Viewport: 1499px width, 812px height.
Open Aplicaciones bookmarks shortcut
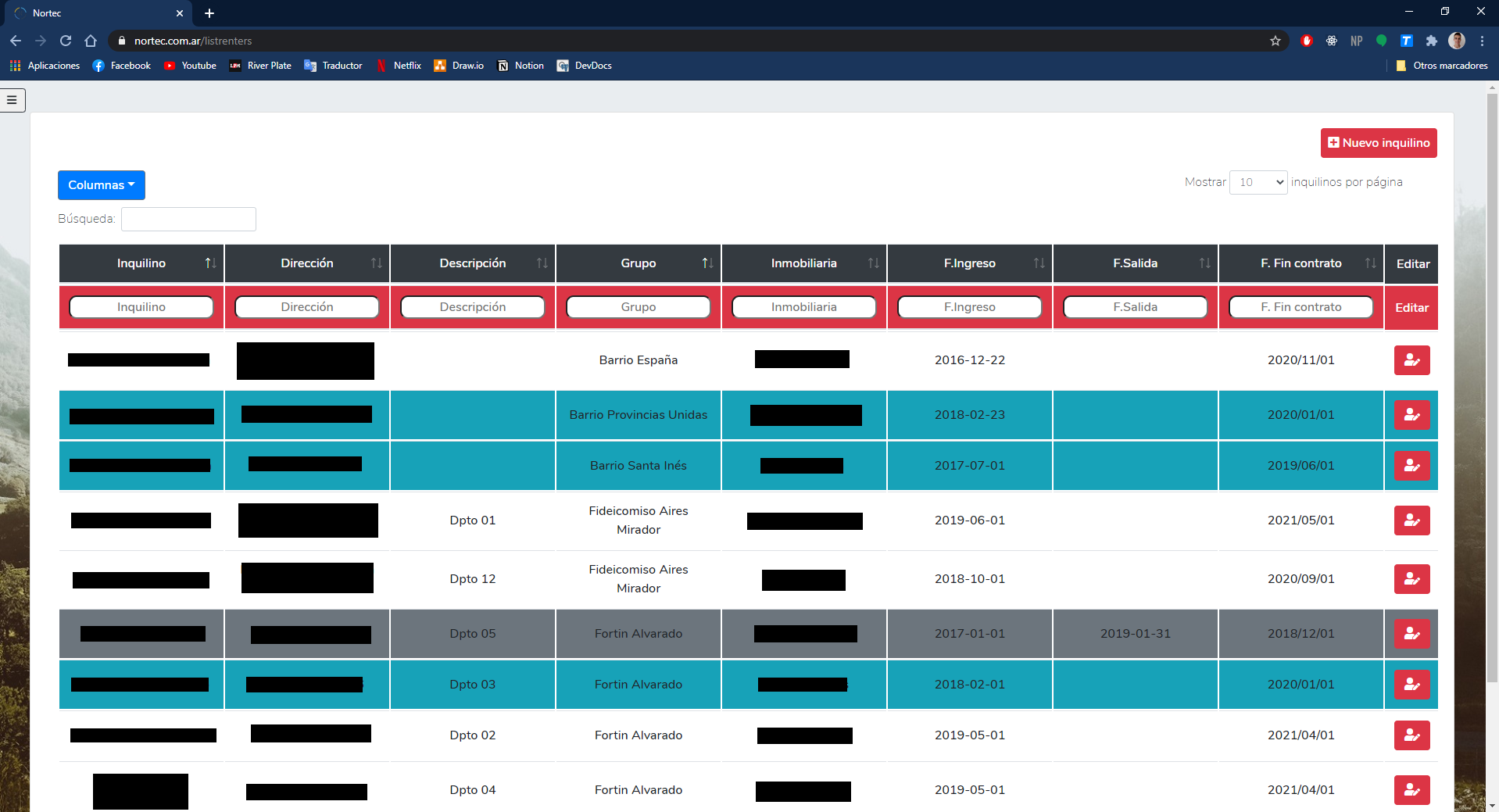[45, 66]
